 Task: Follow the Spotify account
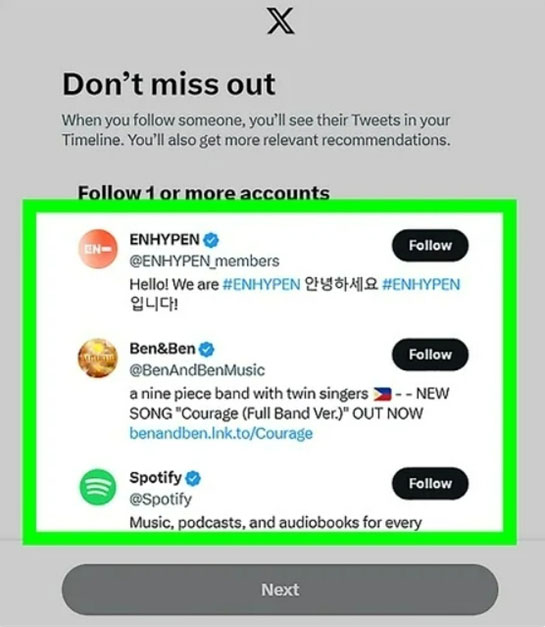pos(430,483)
